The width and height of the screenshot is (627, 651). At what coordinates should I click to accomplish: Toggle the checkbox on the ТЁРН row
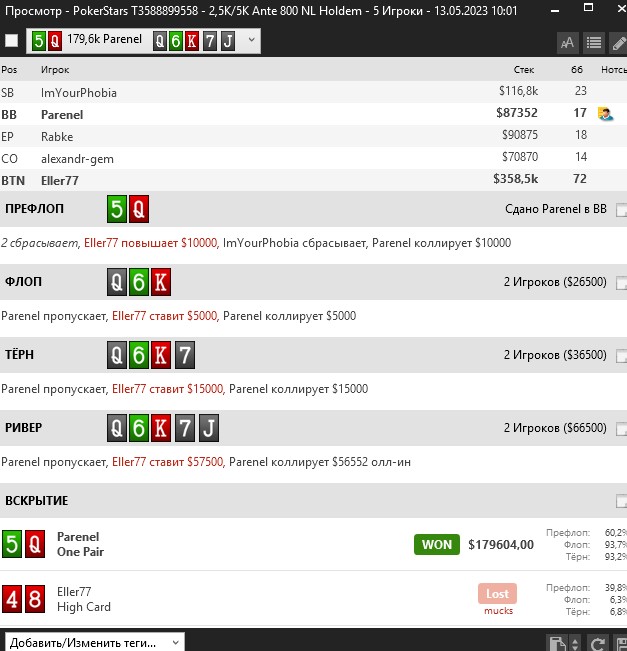(x=621, y=356)
